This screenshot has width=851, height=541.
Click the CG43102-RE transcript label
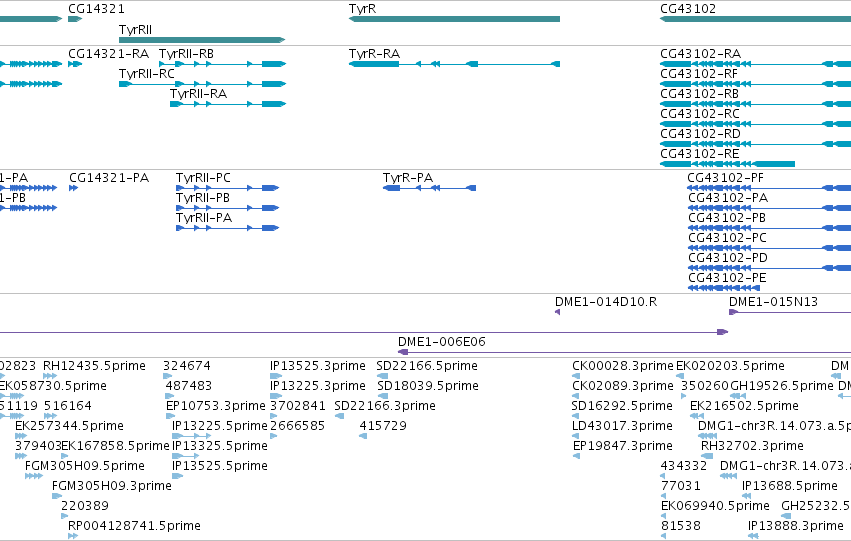pyautogui.click(x=700, y=154)
